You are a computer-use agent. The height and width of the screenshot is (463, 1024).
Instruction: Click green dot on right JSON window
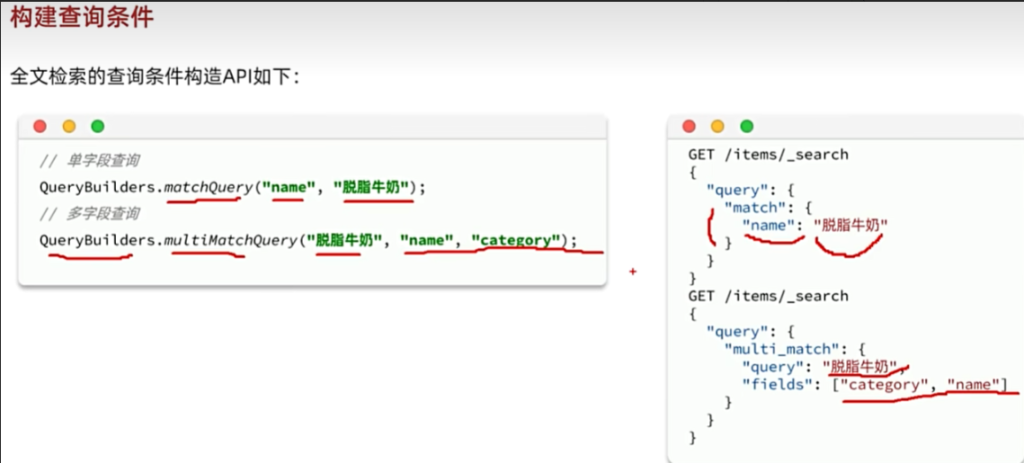(746, 127)
